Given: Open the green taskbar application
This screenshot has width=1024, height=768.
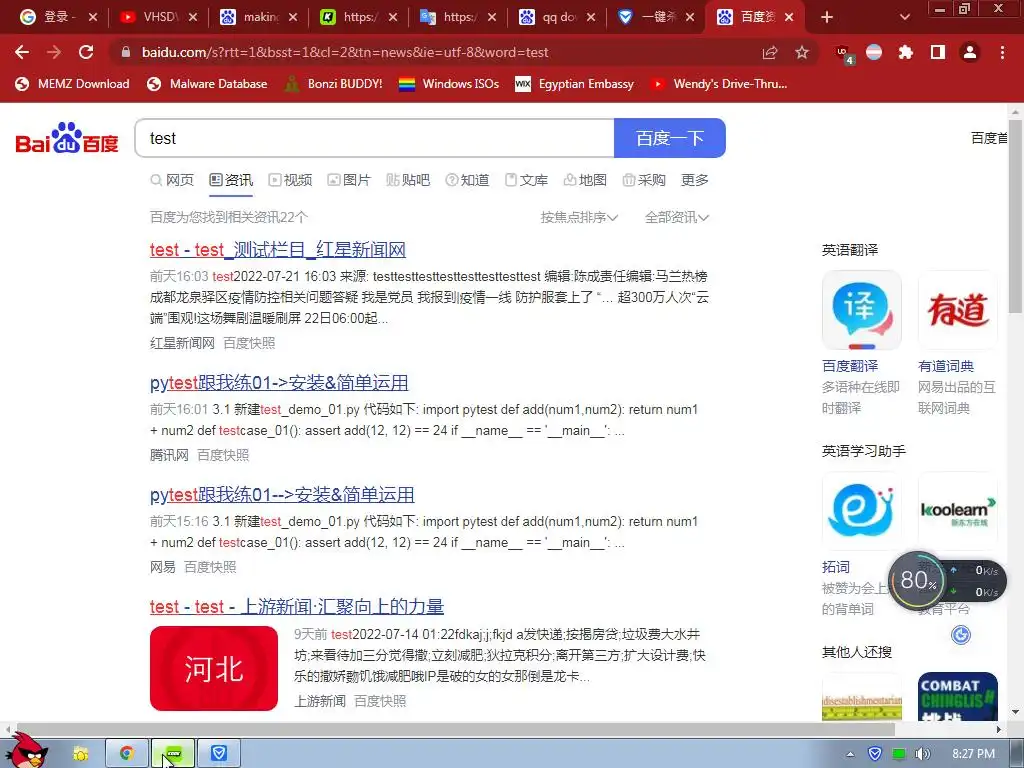Looking at the screenshot, I should click(173, 754).
